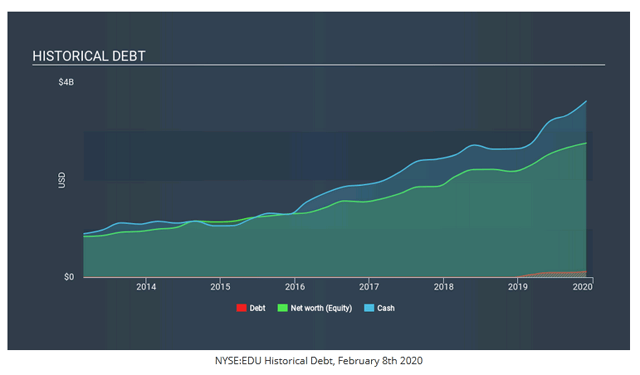
Task: Click the $4B y-axis label
Action: [66, 82]
